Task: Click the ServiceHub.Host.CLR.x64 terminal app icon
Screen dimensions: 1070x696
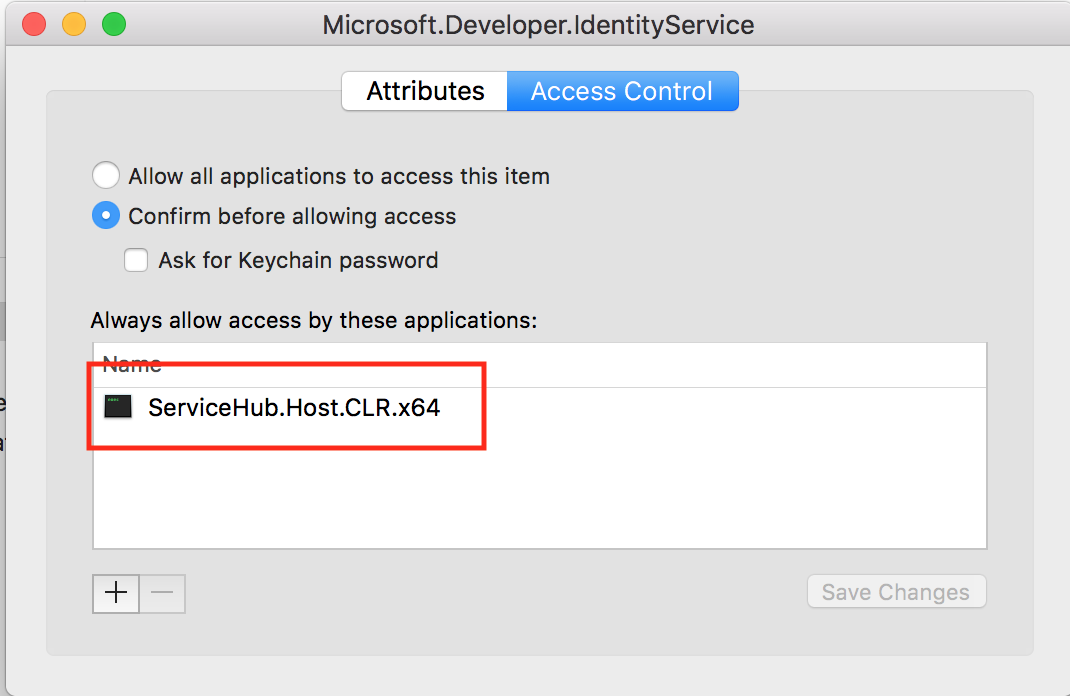Action: click(119, 406)
